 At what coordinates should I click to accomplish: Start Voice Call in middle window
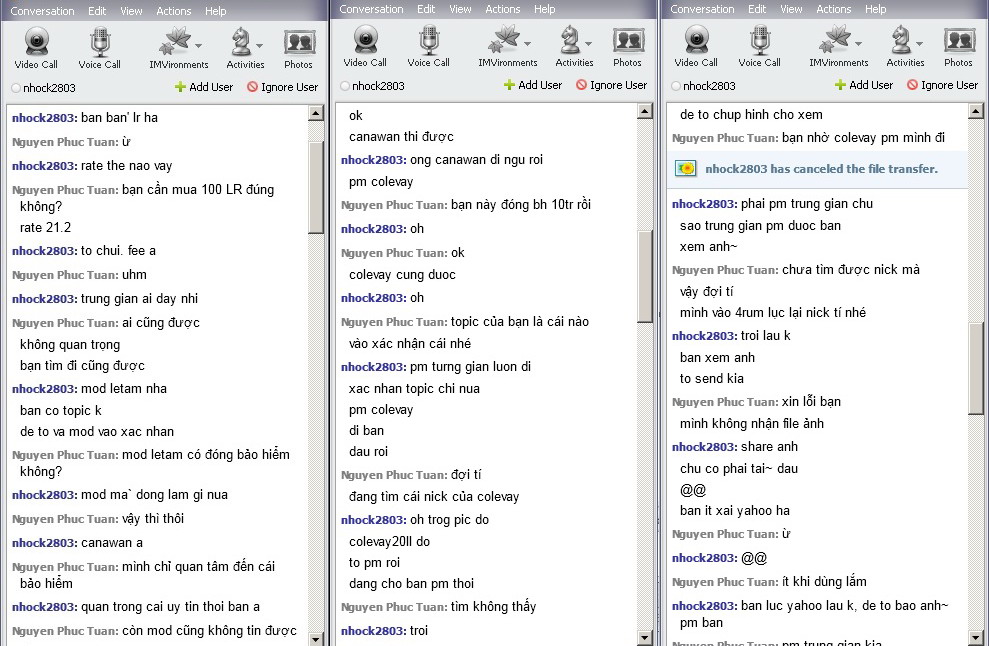[x=428, y=46]
